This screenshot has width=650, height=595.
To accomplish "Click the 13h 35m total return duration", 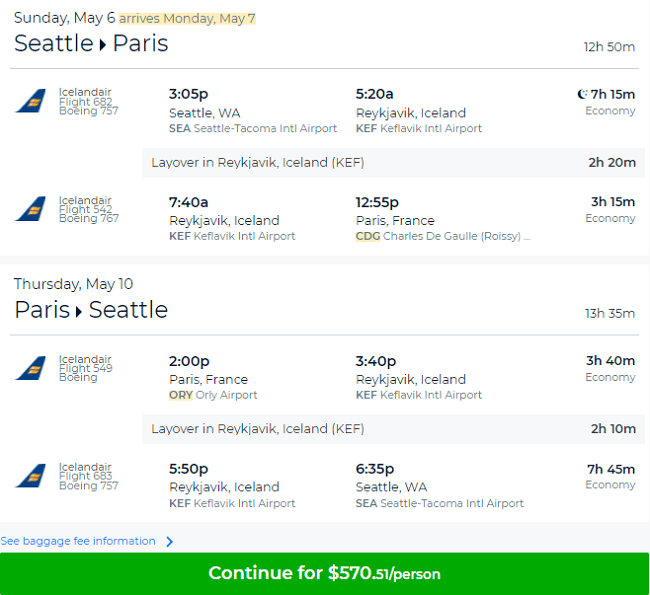I will (x=610, y=313).
